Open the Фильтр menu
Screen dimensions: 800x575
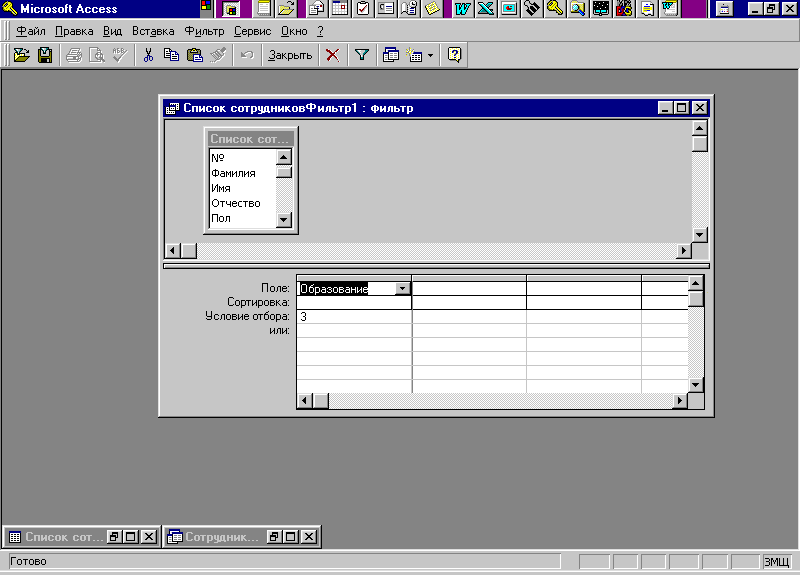(x=204, y=31)
